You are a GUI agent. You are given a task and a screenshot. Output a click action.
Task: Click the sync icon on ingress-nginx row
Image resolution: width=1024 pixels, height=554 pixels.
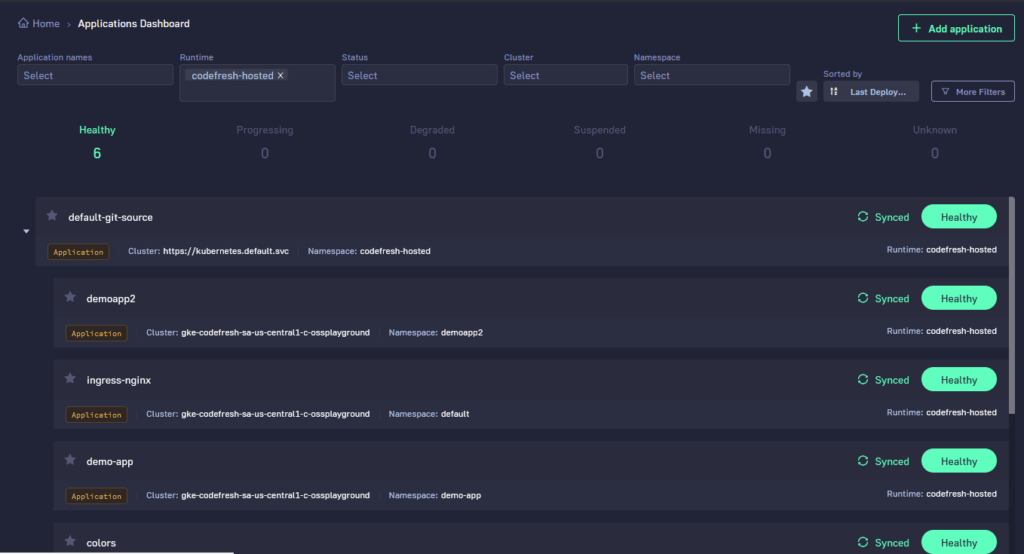(x=863, y=380)
